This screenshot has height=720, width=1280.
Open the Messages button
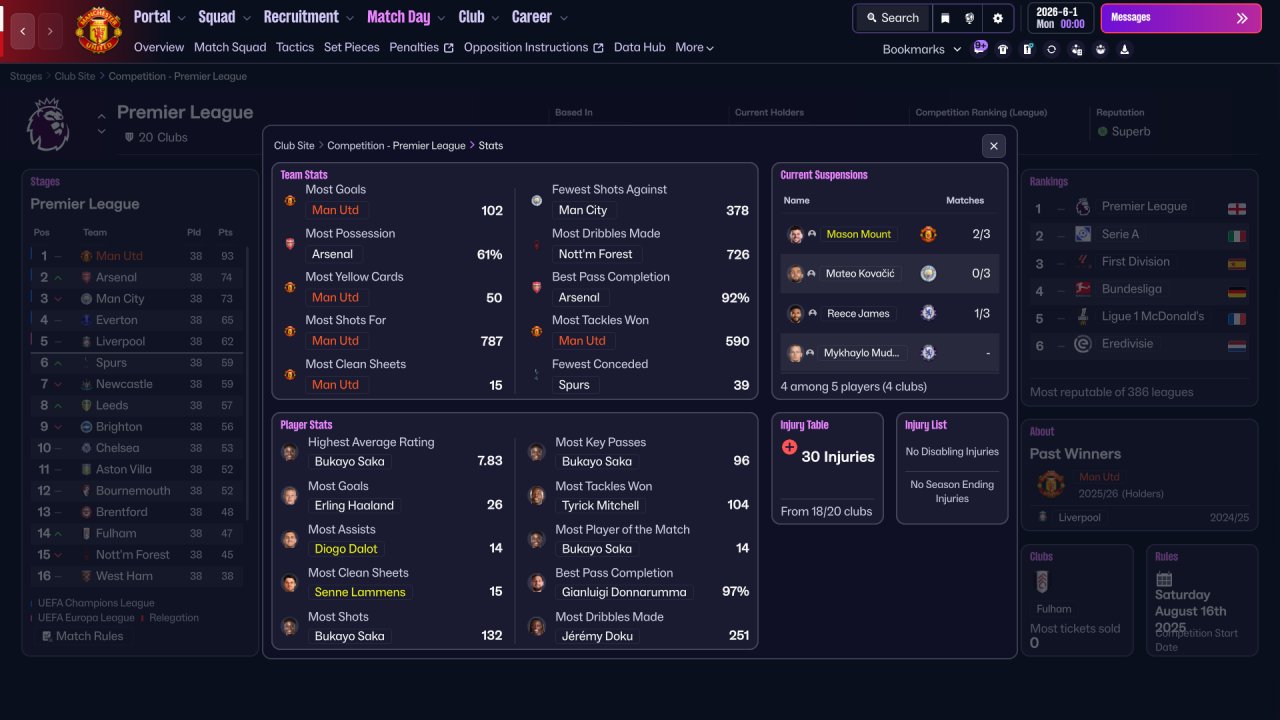point(1181,18)
